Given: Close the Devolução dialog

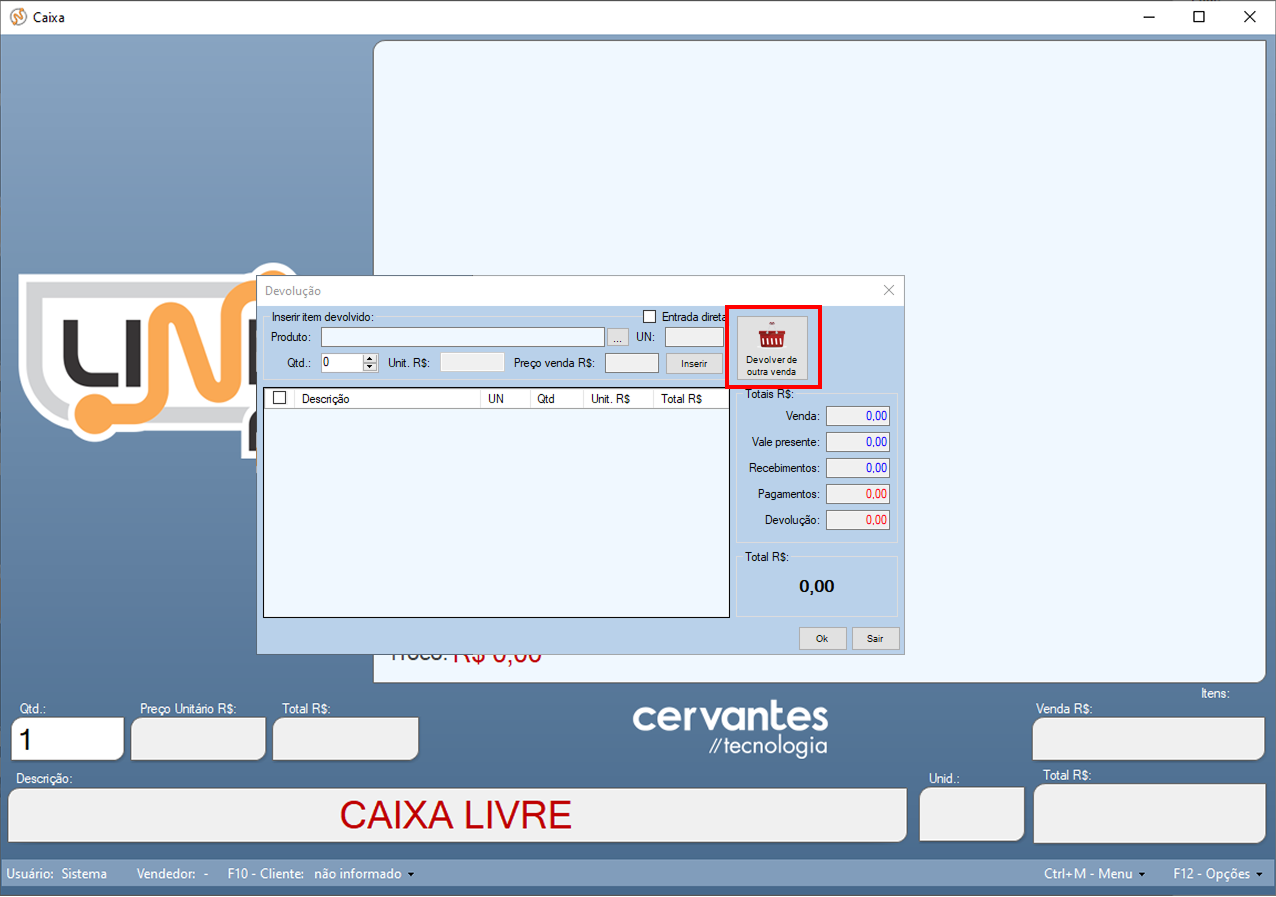Looking at the screenshot, I should [x=889, y=290].
